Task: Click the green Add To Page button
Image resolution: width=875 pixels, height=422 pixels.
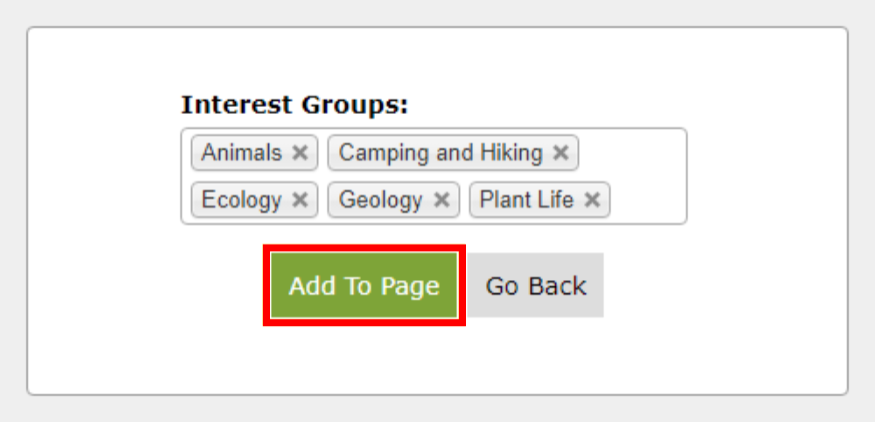Action: pos(364,285)
